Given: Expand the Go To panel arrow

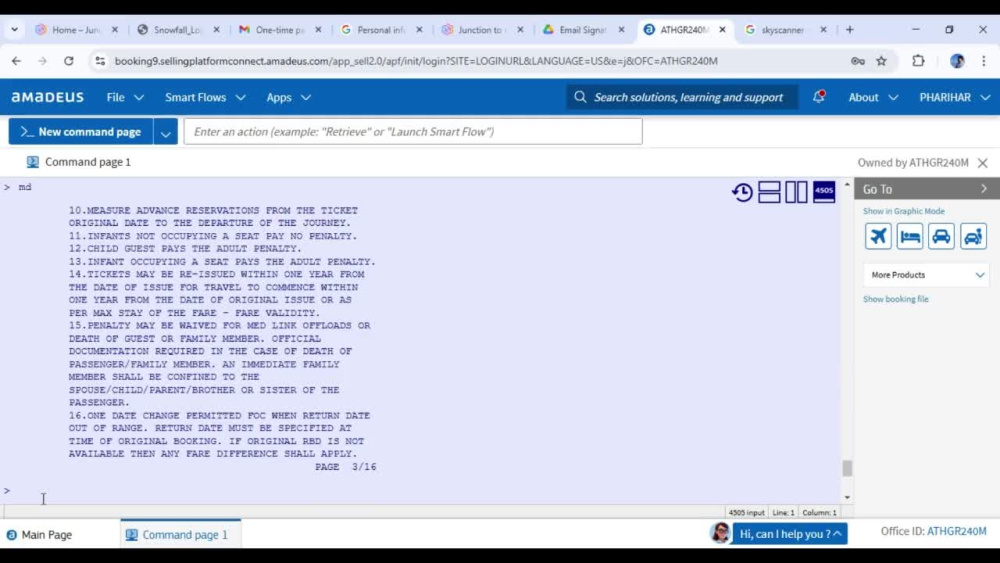Looking at the screenshot, I should tap(983, 189).
